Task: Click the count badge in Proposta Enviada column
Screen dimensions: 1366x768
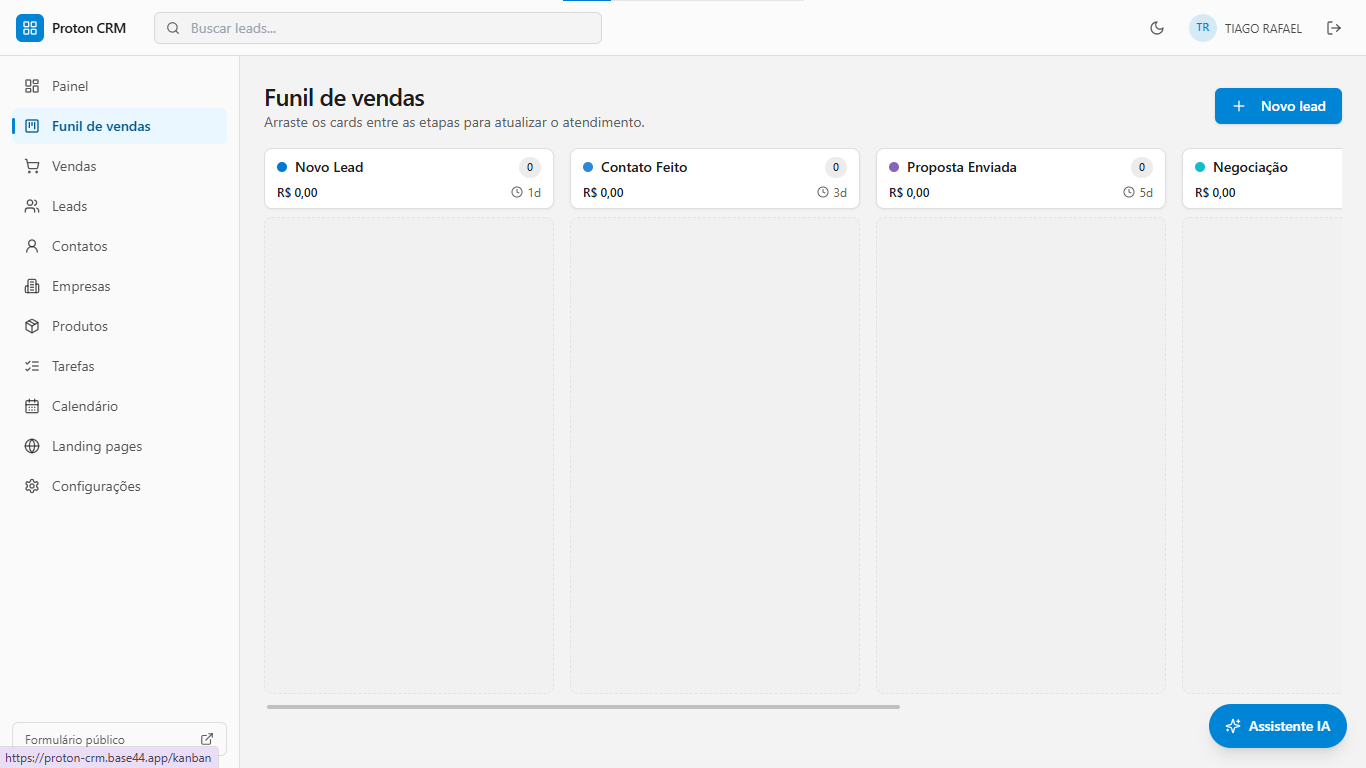Action: 1142,167
